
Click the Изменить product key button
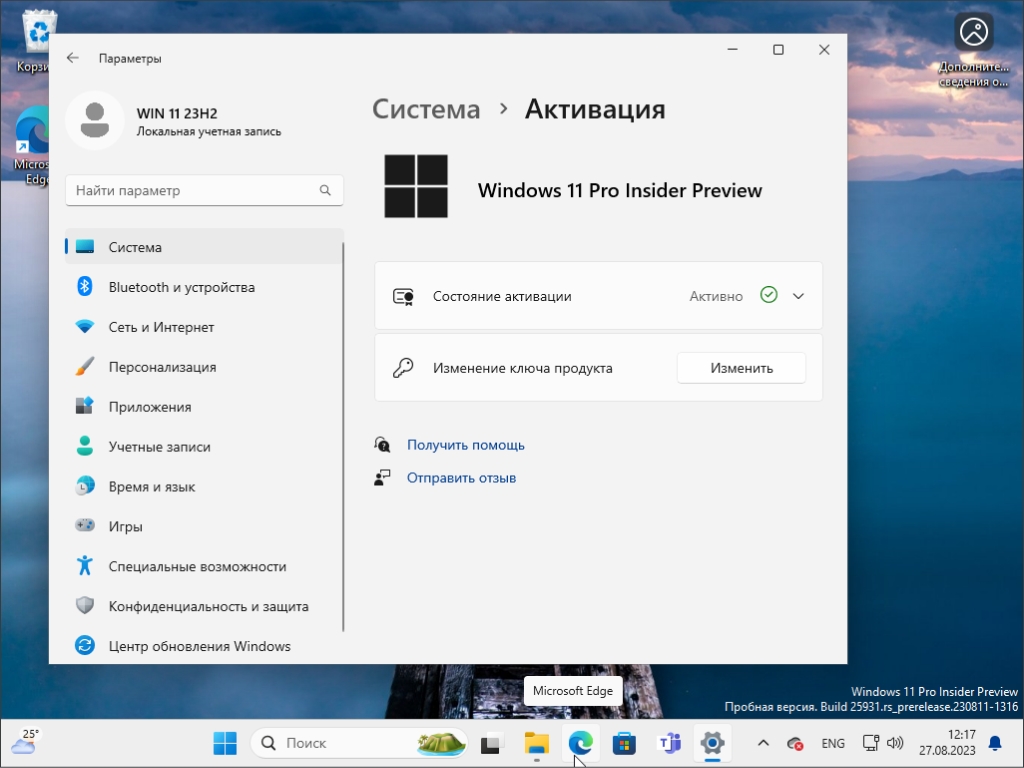pyautogui.click(x=741, y=368)
